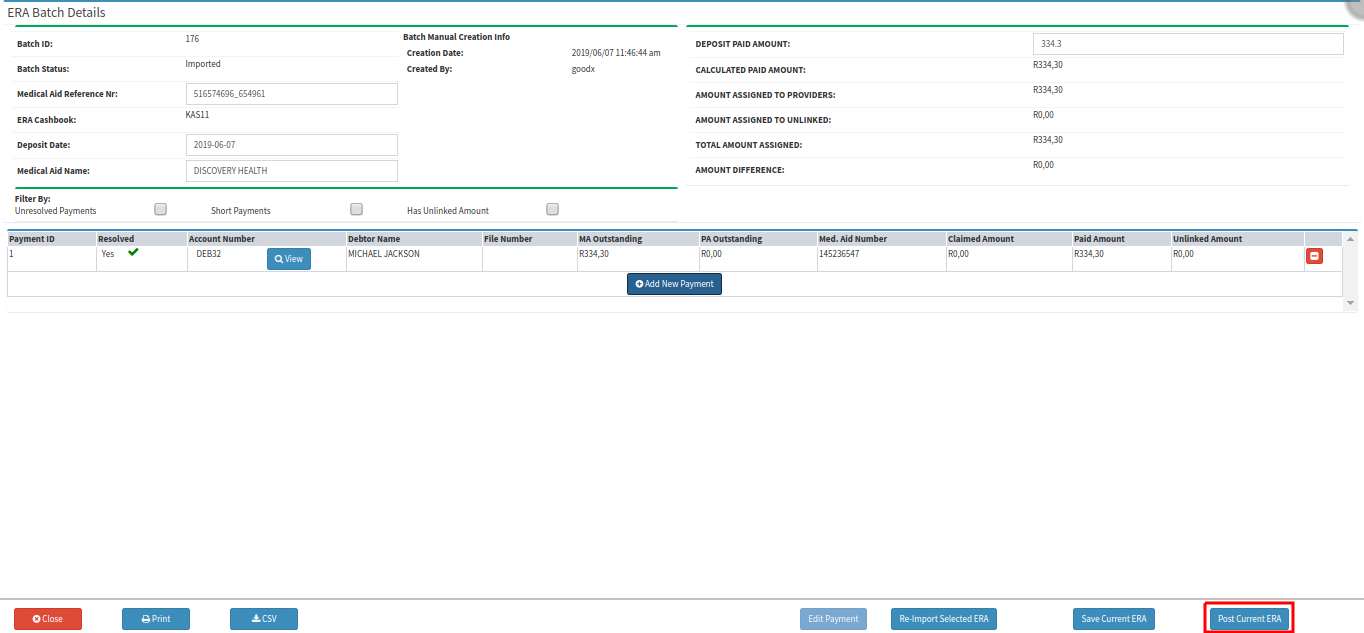Close the ERA Batch Details screen
The height and width of the screenshot is (633, 1364).
(48, 619)
